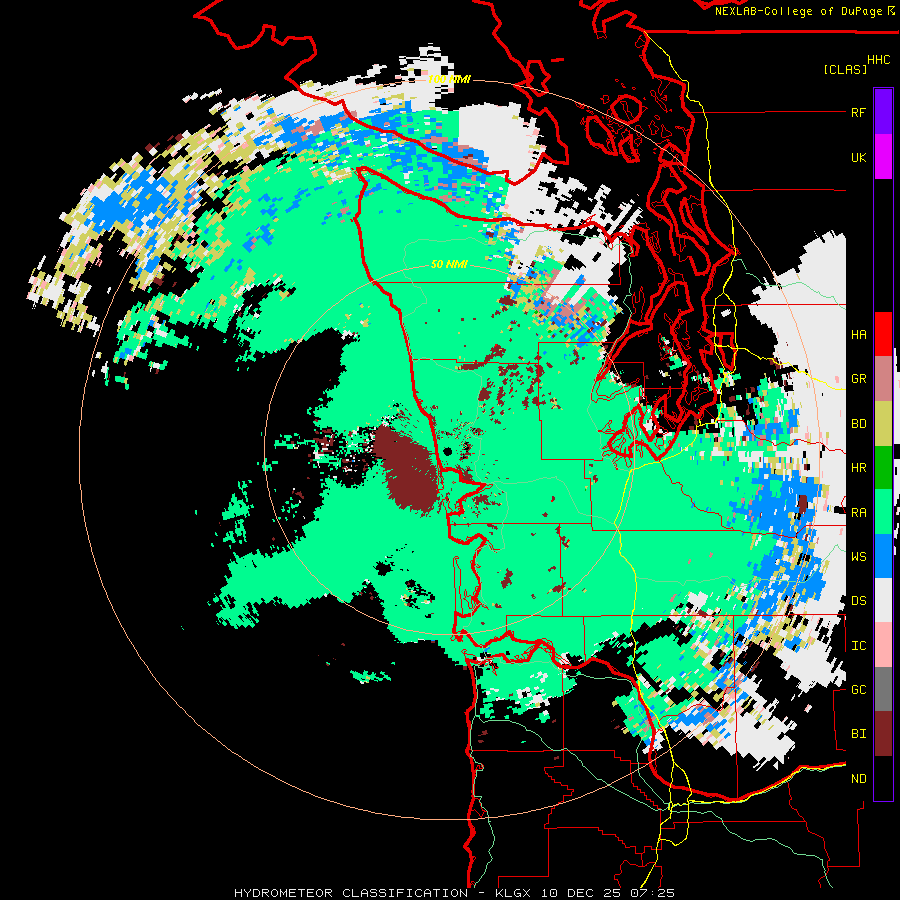
Task: Click the ND legend label
Action: (858, 779)
